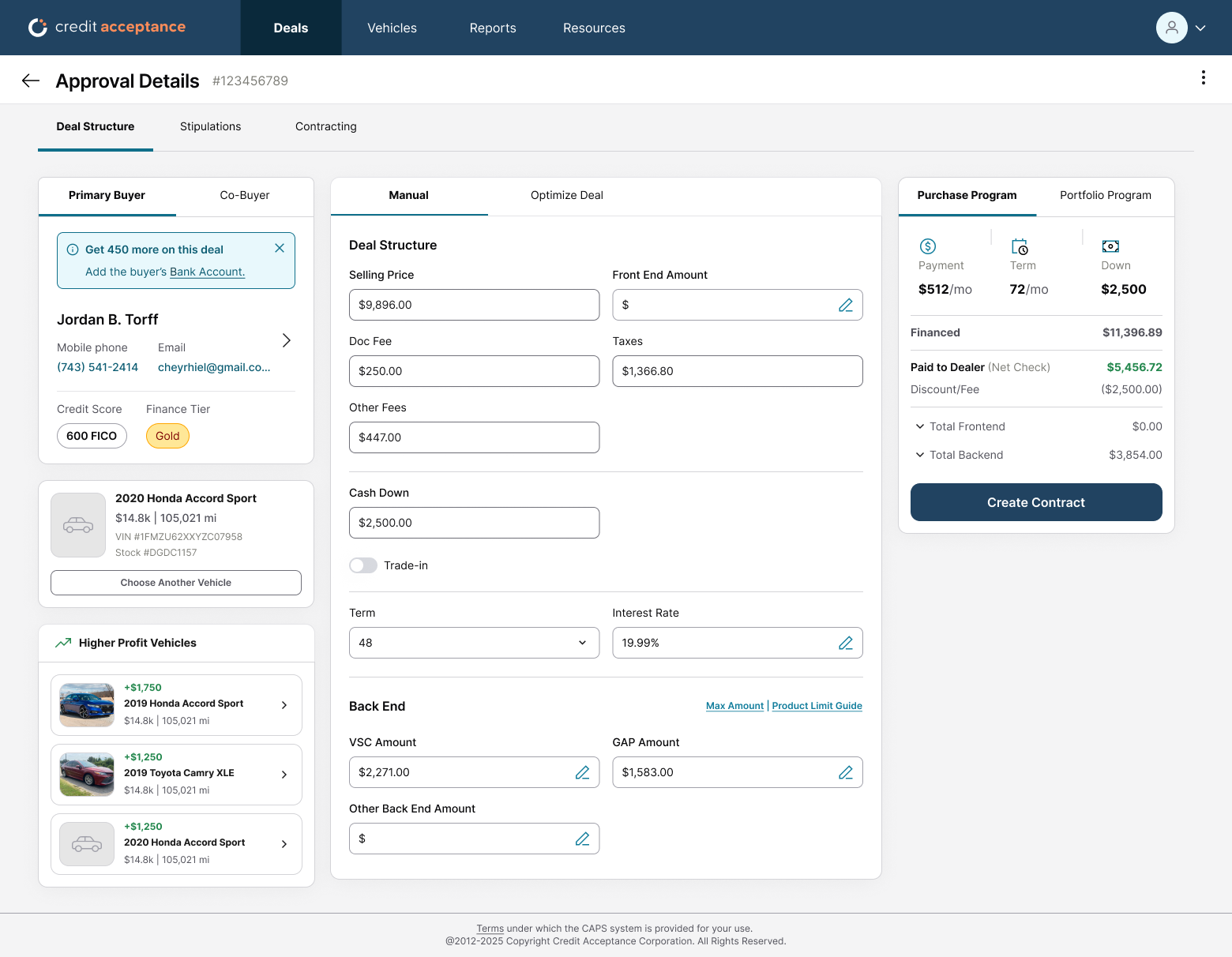
Task: Open the Bank Account link
Action: point(208,272)
